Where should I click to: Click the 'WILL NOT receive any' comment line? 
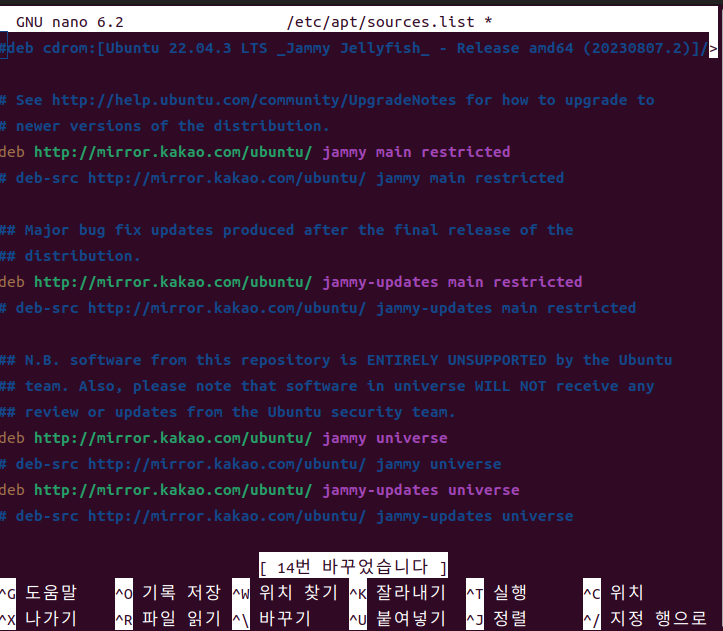point(327,386)
